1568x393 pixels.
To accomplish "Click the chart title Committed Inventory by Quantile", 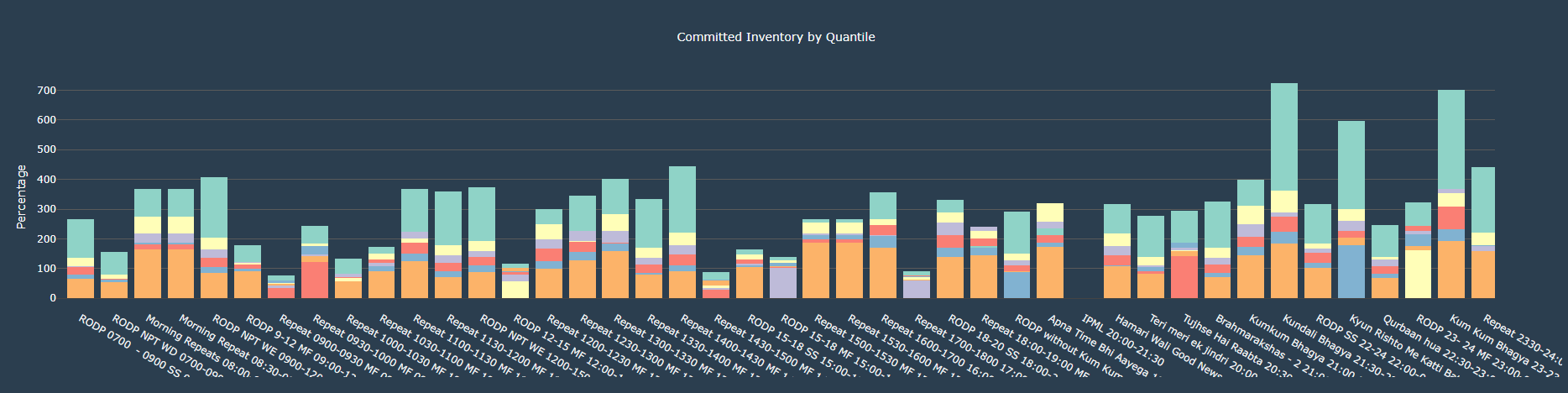I will pyautogui.click(x=776, y=37).
